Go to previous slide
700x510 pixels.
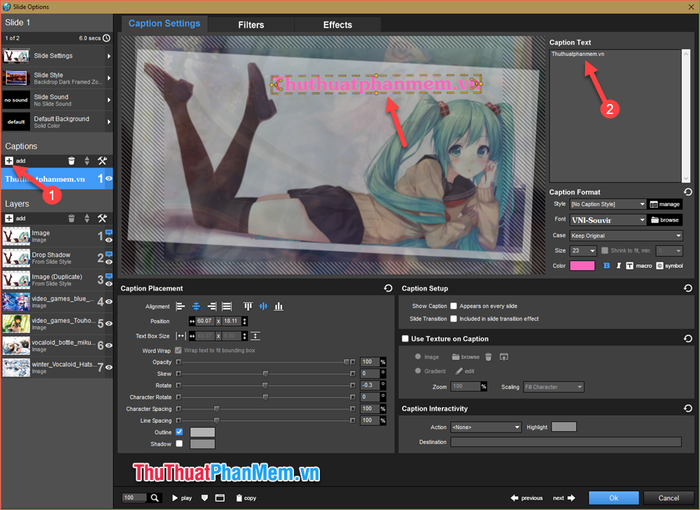point(526,497)
